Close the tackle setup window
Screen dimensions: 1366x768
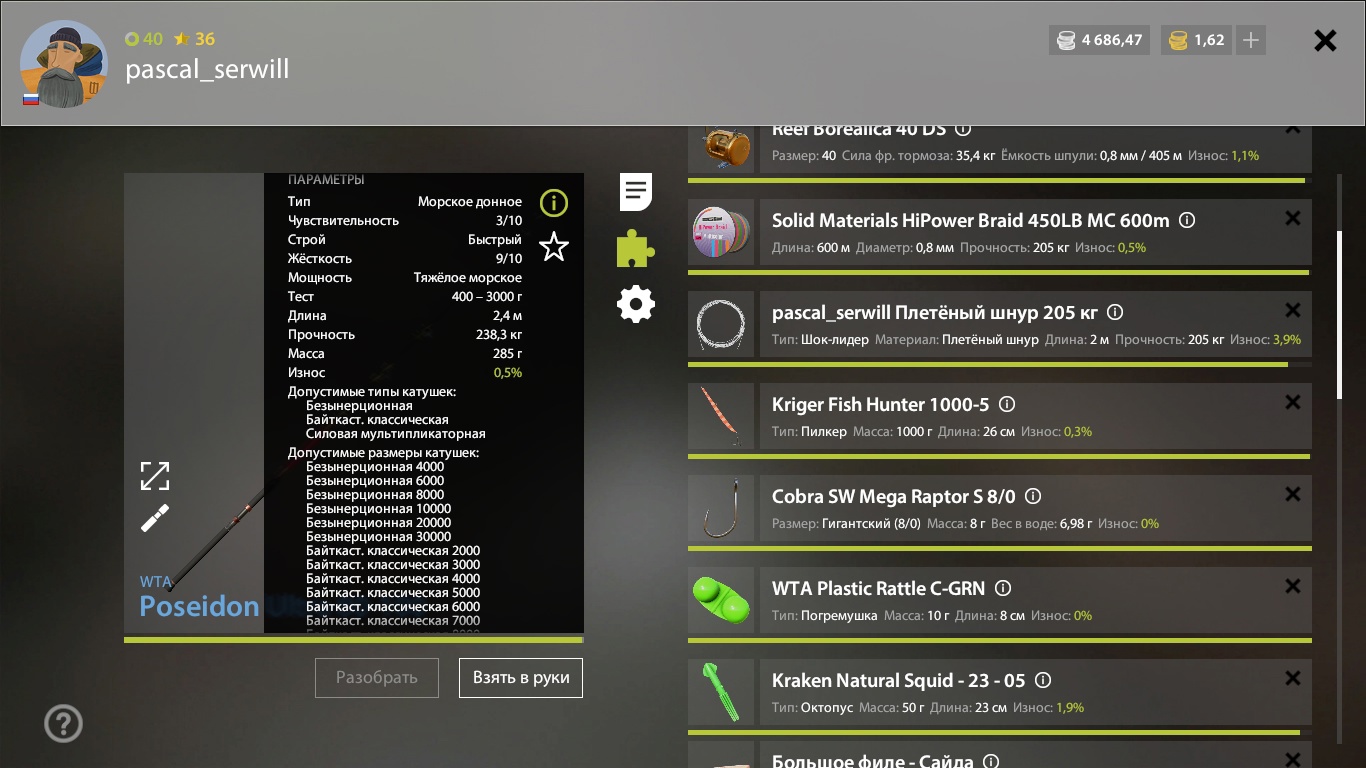[x=1325, y=40]
